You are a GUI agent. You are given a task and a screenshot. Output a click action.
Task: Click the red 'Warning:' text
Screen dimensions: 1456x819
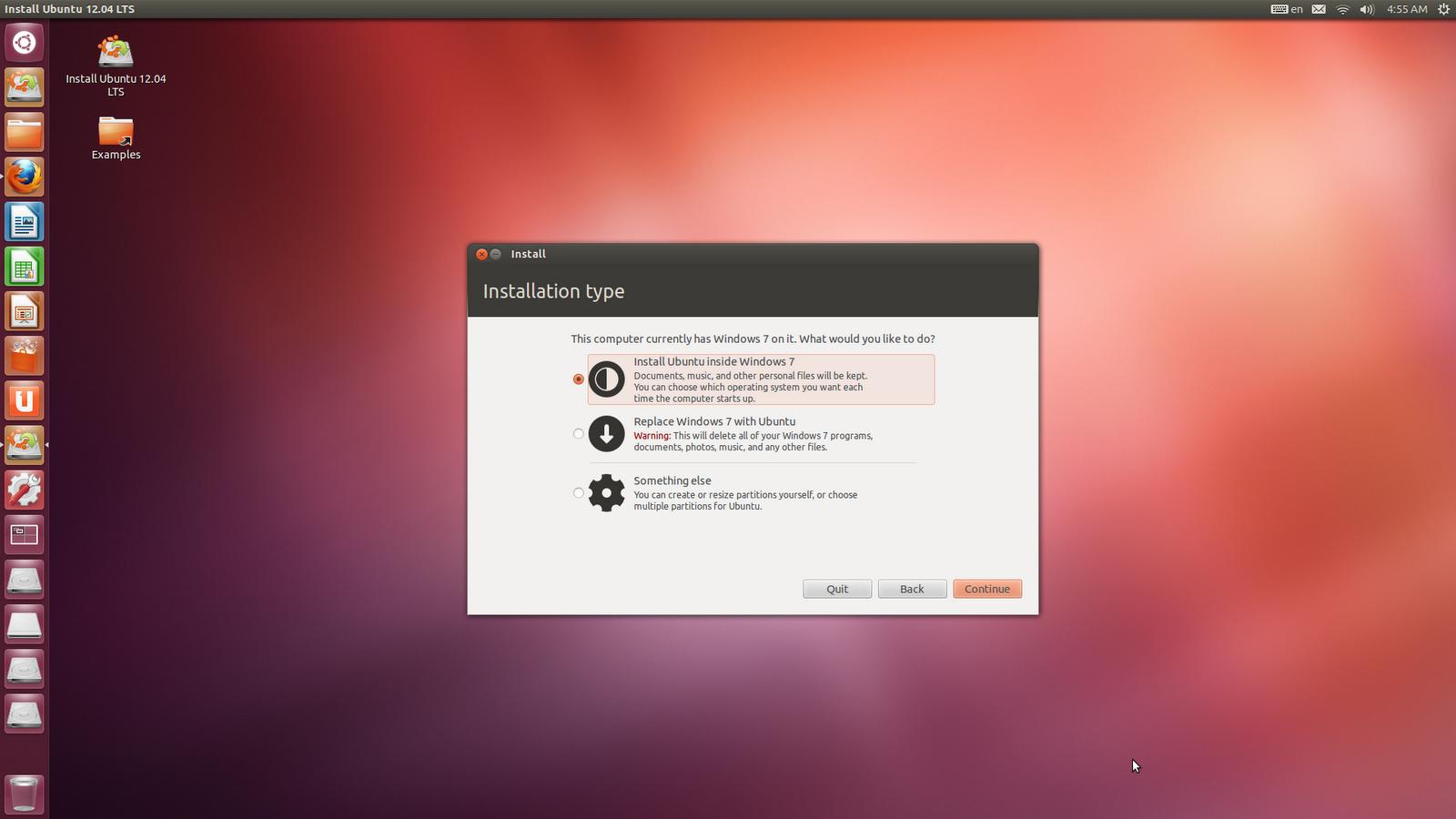point(652,436)
